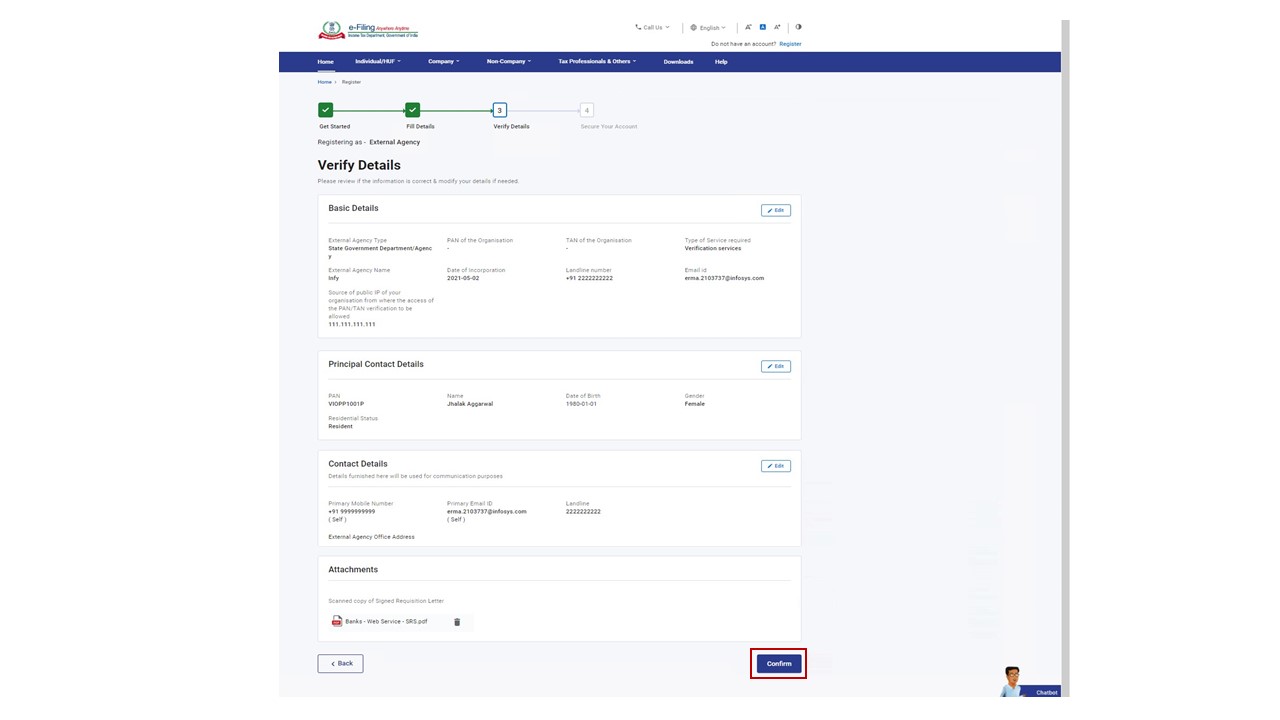The width and height of the screenshot is (1280, 720).
Task: Toggle high contrast mode
Action: (x=798, y=28)
